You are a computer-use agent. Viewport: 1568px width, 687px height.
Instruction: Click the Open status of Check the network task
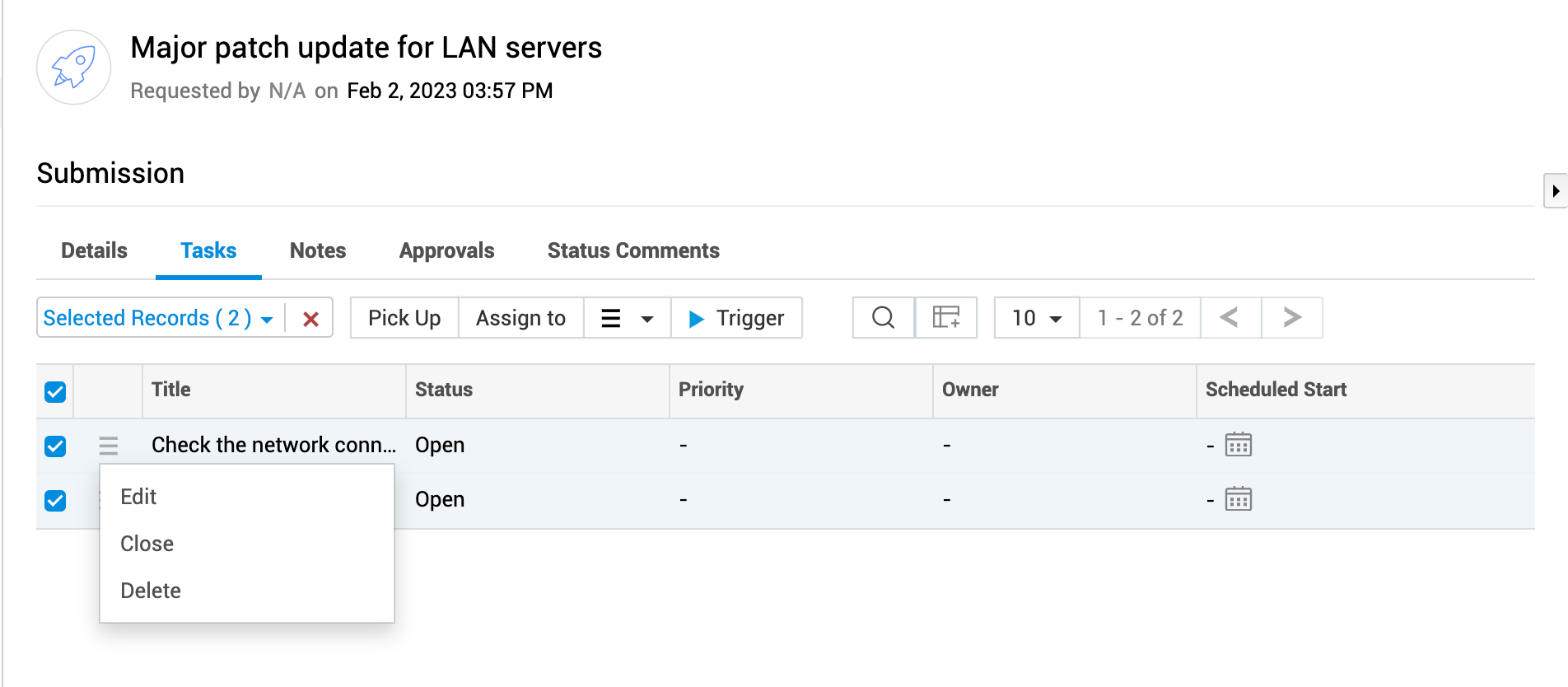(x=440, y=445)
